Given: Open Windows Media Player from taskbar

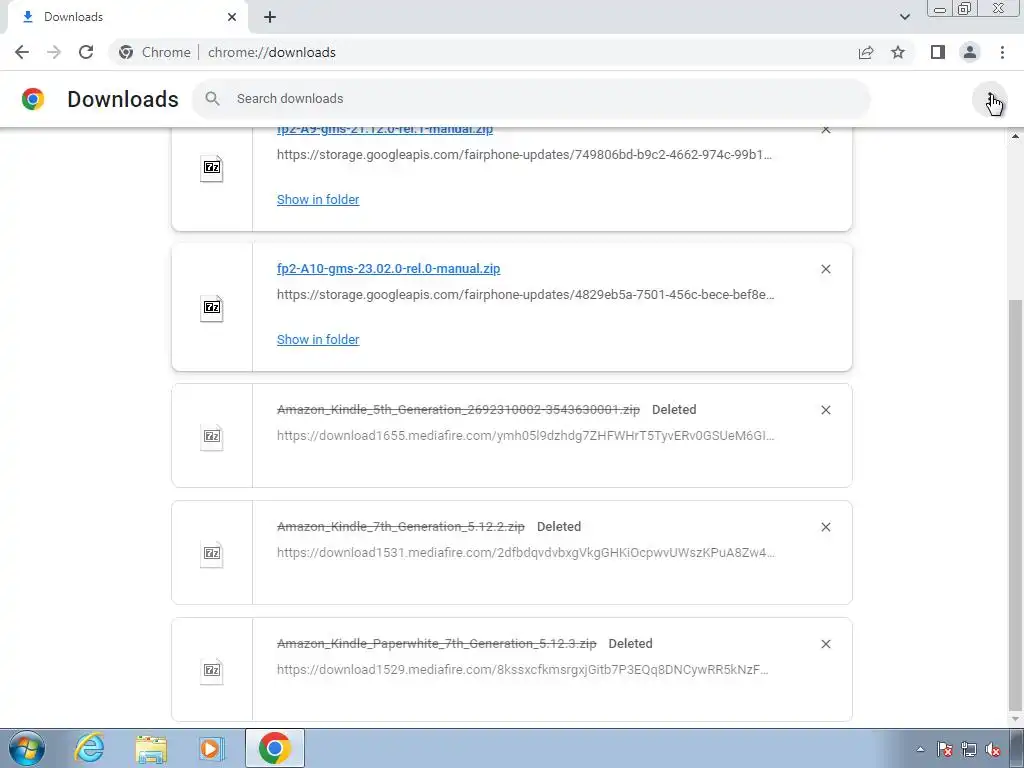Looking at the screenshot, I should pos(210,748).
